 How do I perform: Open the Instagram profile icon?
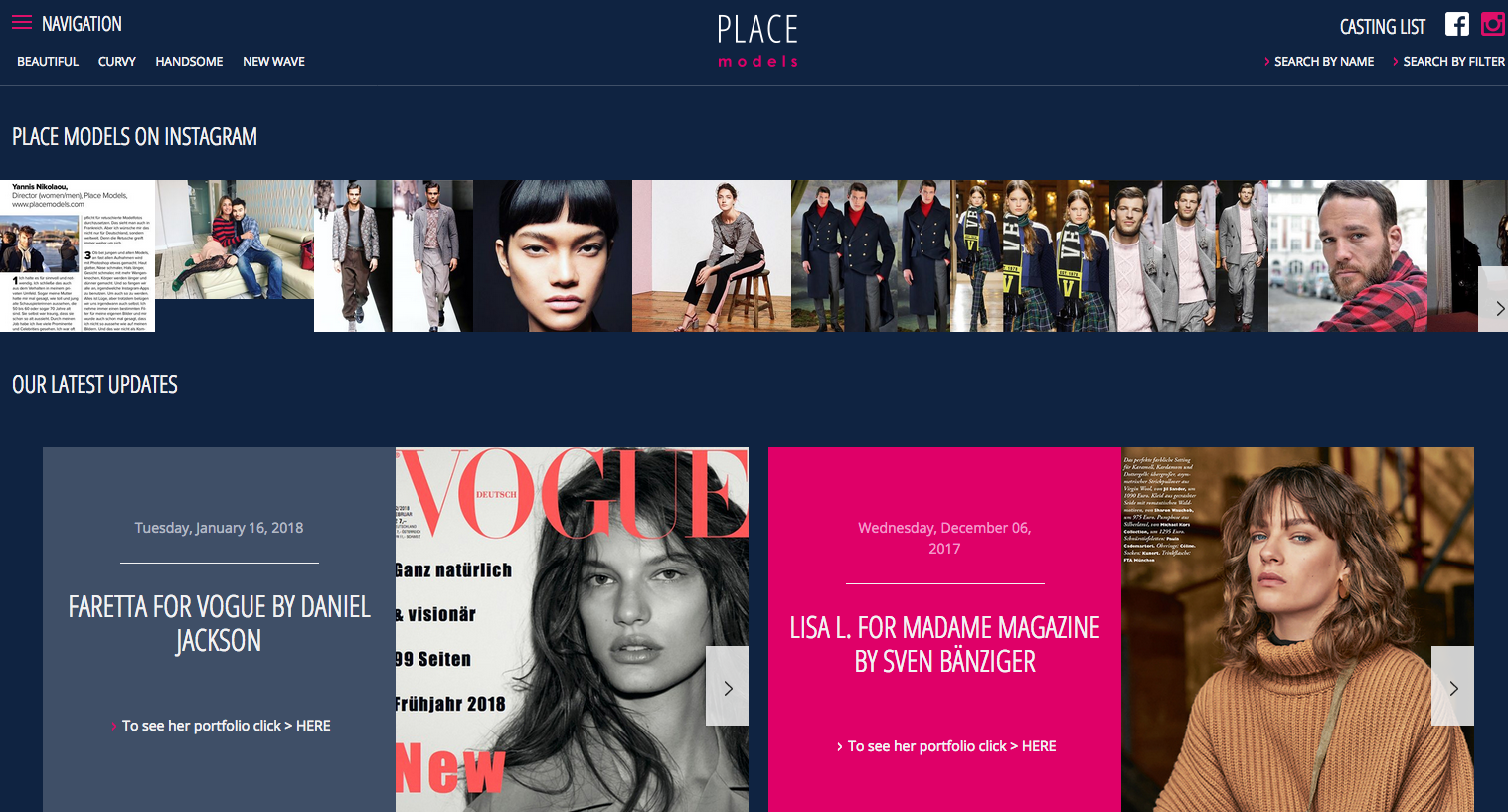click(1493, 24)
